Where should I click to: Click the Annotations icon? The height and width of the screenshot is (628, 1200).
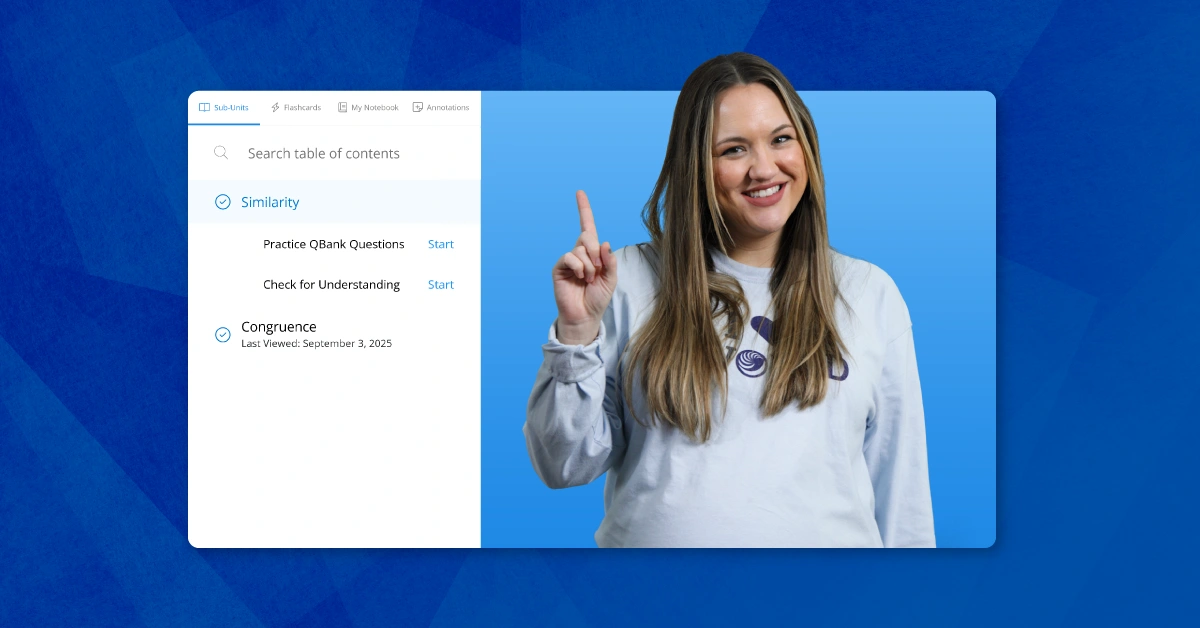click(x=418, y=108)
